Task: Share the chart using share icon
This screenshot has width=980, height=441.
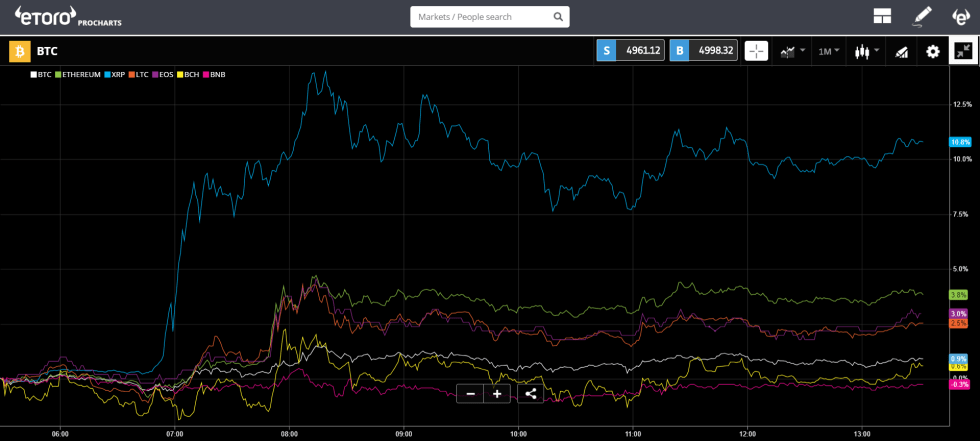Action: [x=530, y=393]
